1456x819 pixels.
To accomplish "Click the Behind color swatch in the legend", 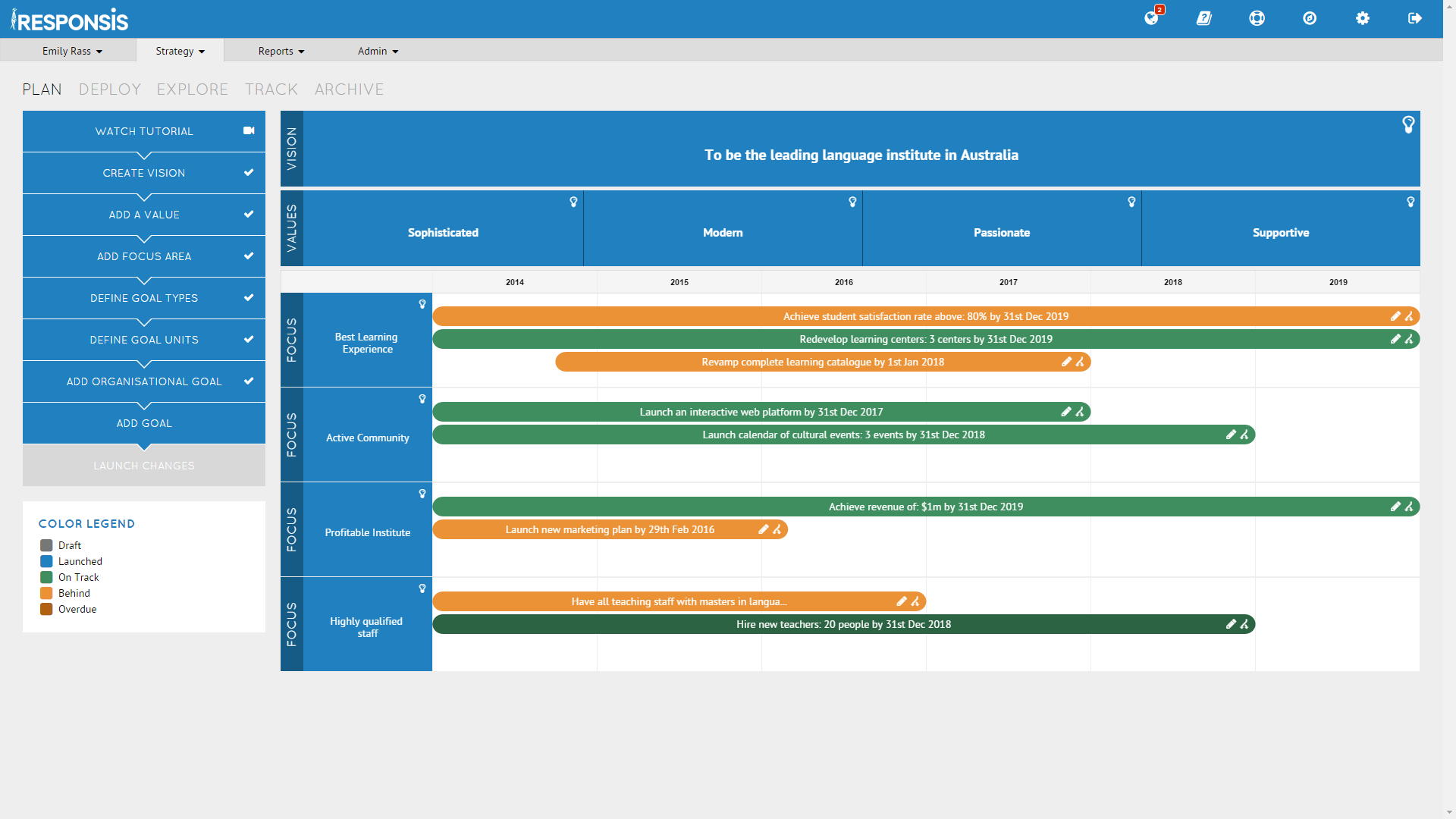I will (x=46, y=593).
